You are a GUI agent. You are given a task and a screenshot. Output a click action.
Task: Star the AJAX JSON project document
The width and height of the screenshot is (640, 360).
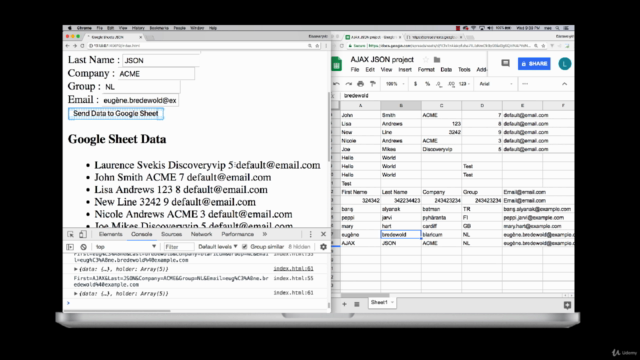[x=426, y=60]
